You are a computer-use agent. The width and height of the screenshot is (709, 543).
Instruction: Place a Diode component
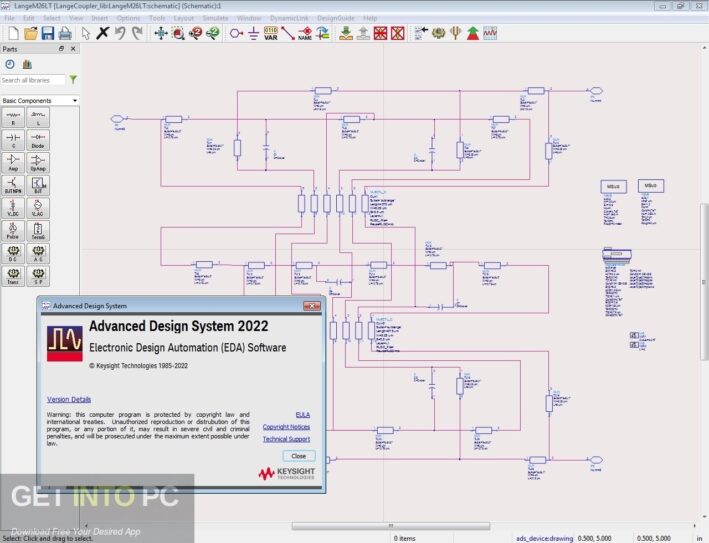[x=38, y=140]
